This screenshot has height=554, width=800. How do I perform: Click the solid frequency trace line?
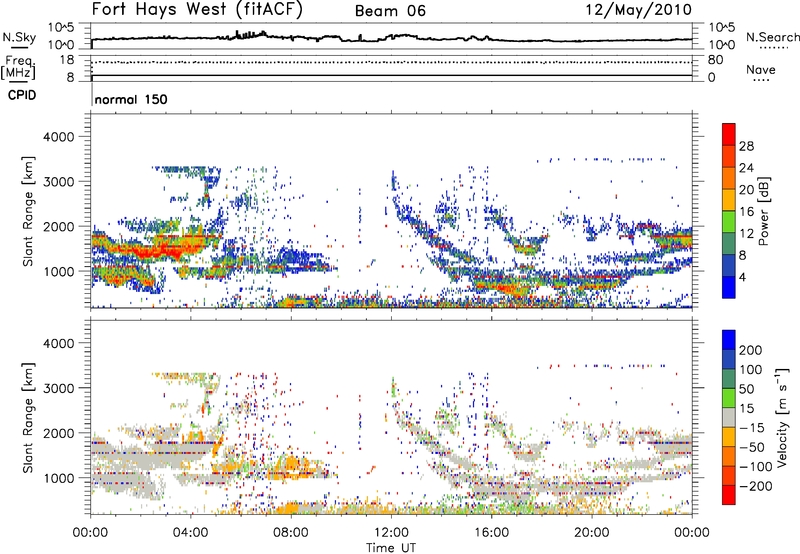coord(391,76)
